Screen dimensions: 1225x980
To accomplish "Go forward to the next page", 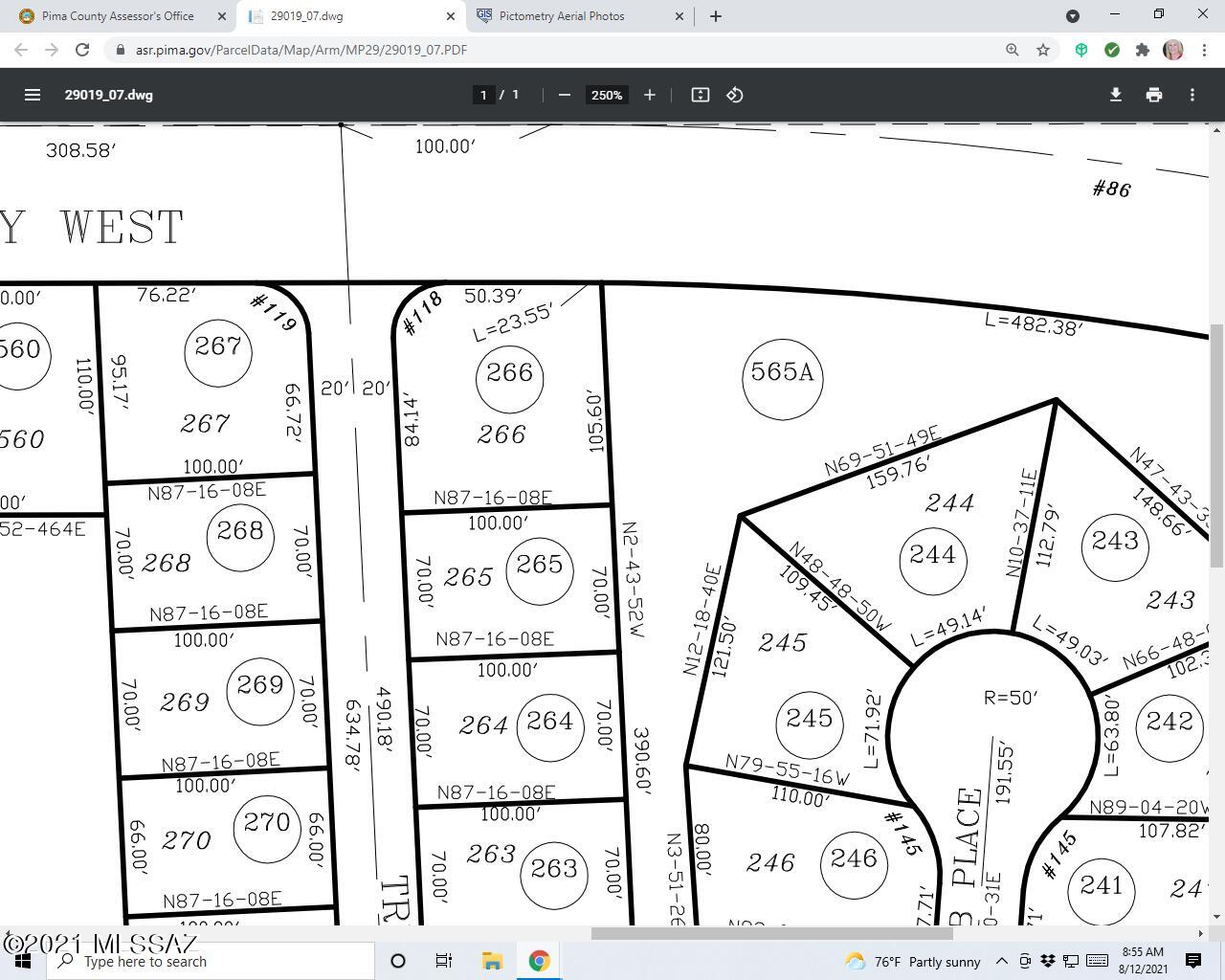I will pyautogui.click(x=52, y=50).
